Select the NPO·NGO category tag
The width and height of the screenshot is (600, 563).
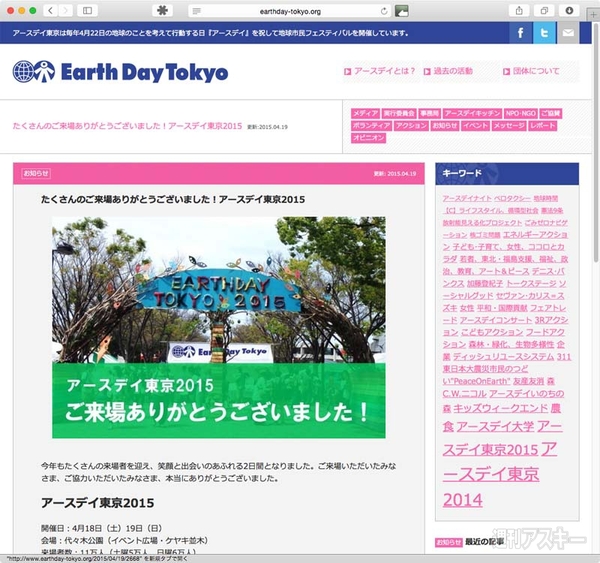tap(520, 113)
